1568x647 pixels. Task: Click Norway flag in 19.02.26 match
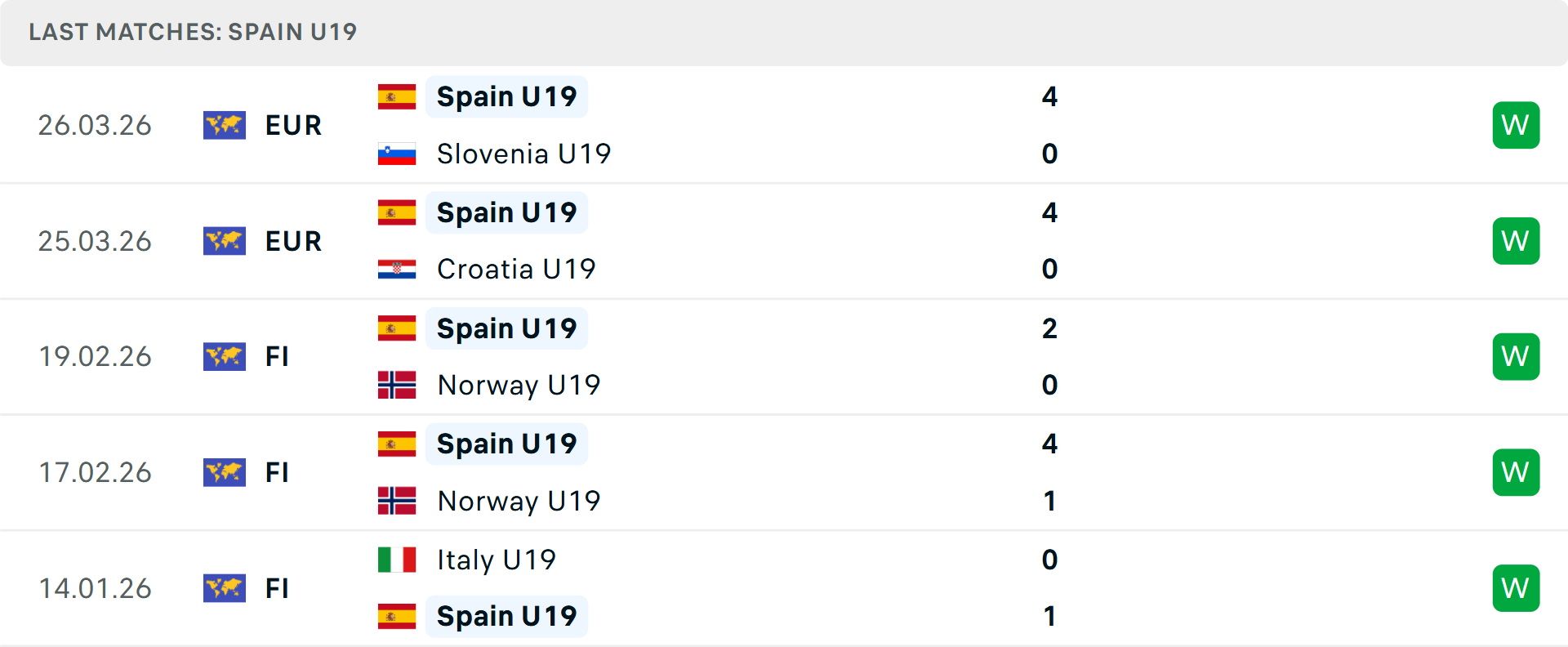pos(397,385)
